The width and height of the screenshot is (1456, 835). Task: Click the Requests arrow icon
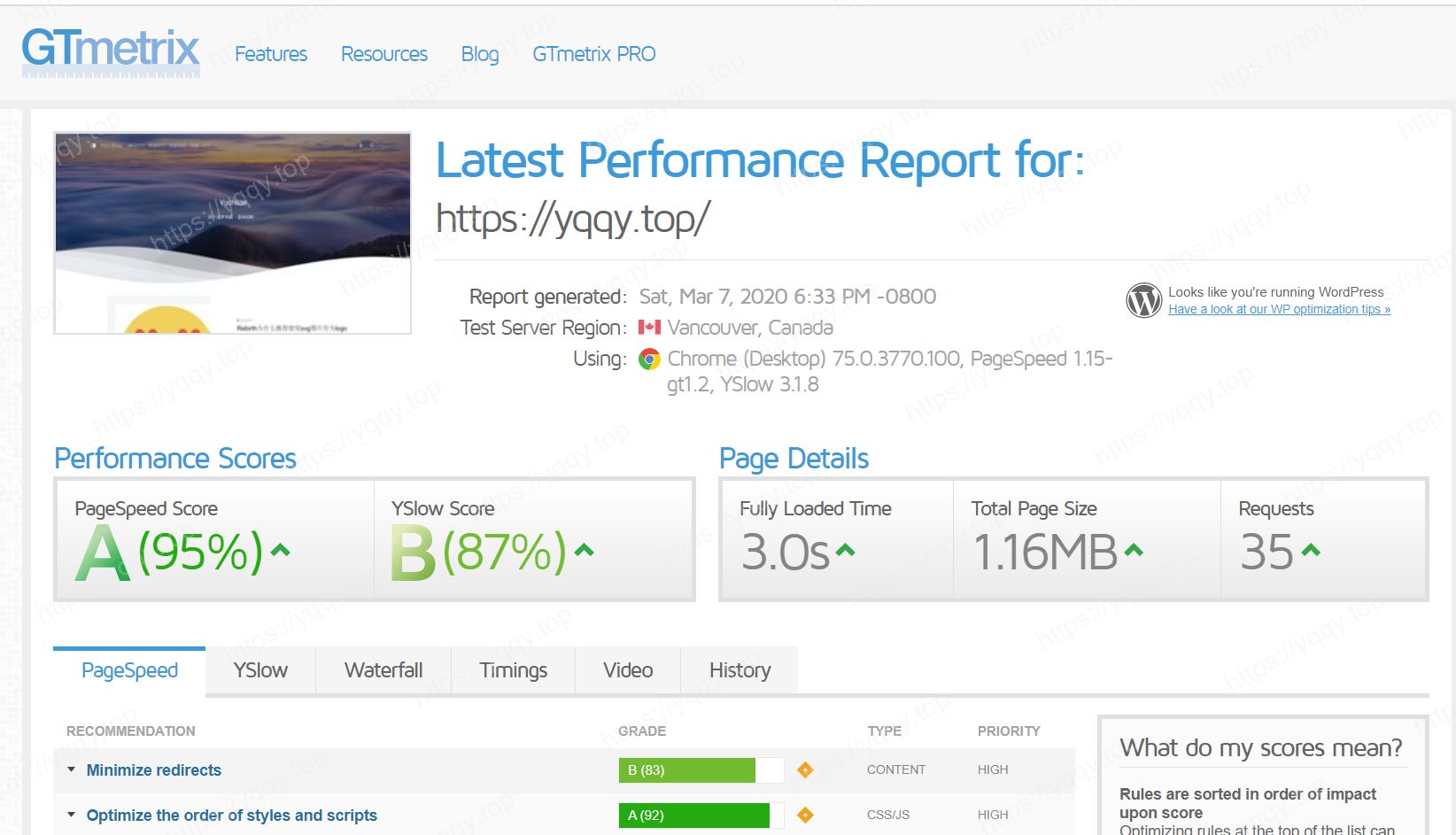(x=1311, y=550)
